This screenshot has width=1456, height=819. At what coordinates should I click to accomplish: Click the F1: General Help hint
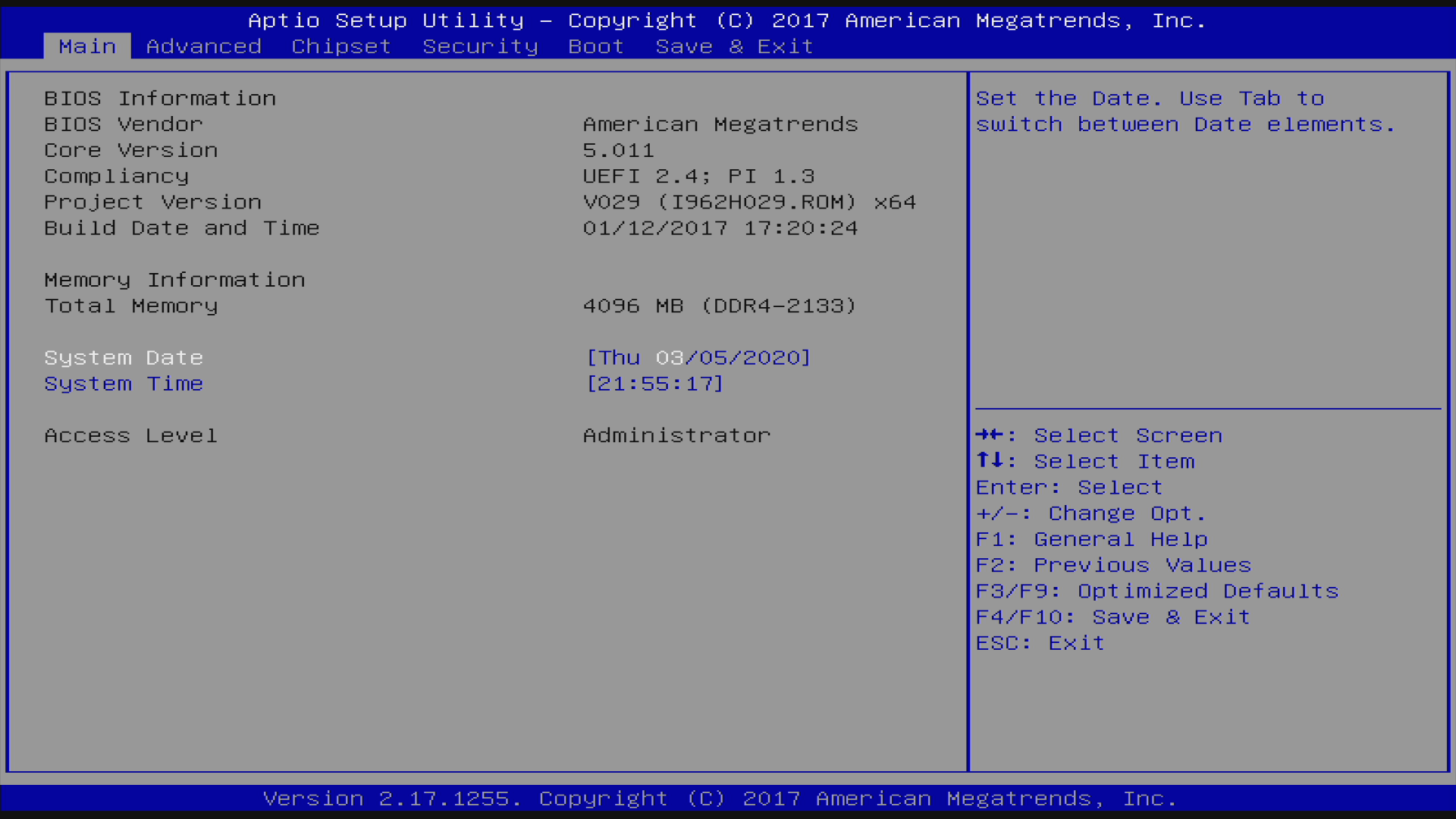click(1091, 539)
